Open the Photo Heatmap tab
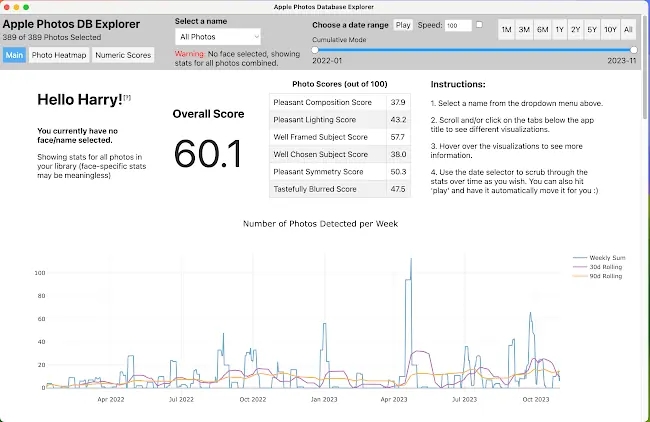This screenshot has width=650, height=422. [x=59, y=55]
